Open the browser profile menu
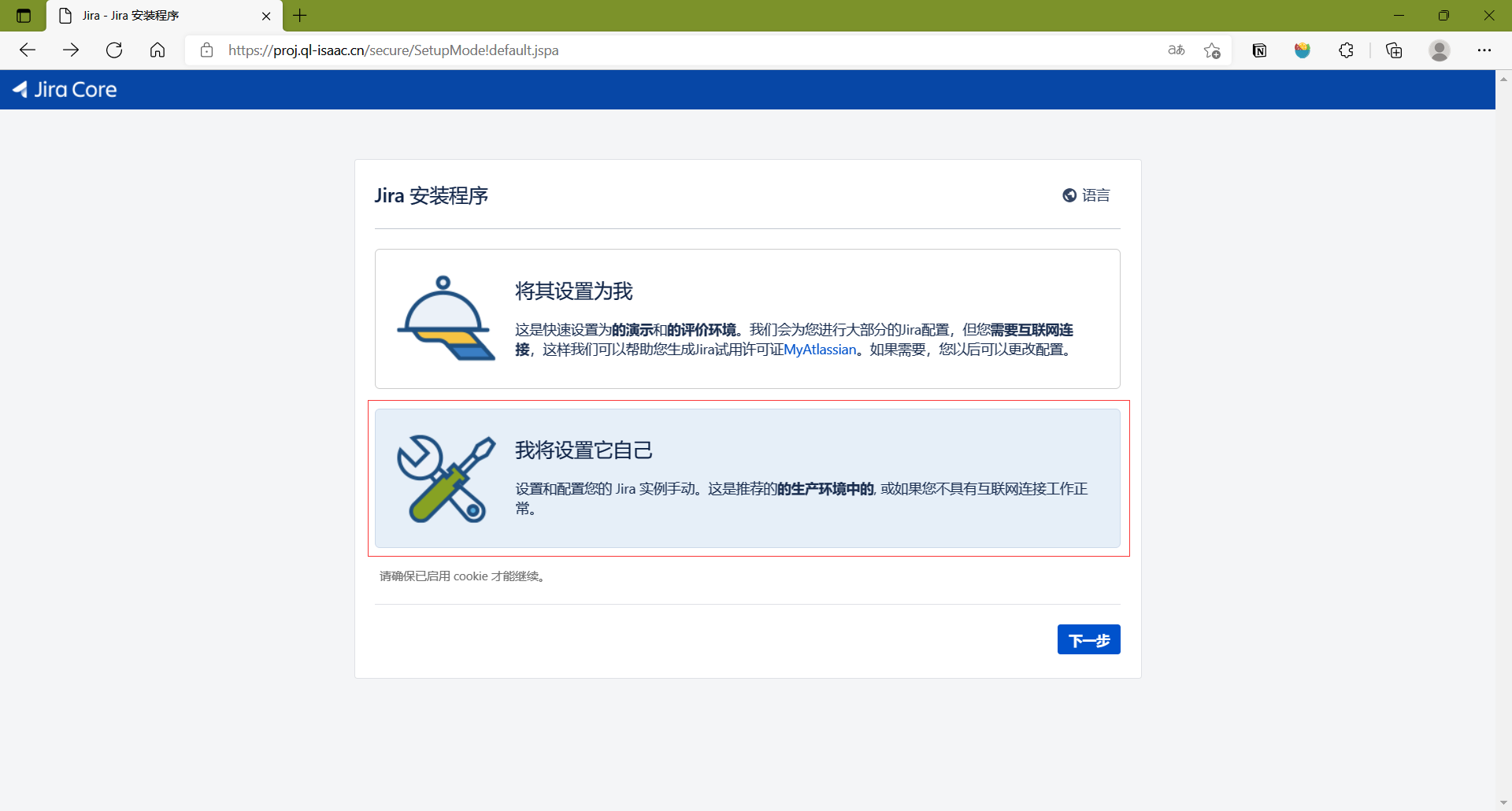Image resolution: width=1512 pixels, height=811 pixels. [x=1439, y=50]
